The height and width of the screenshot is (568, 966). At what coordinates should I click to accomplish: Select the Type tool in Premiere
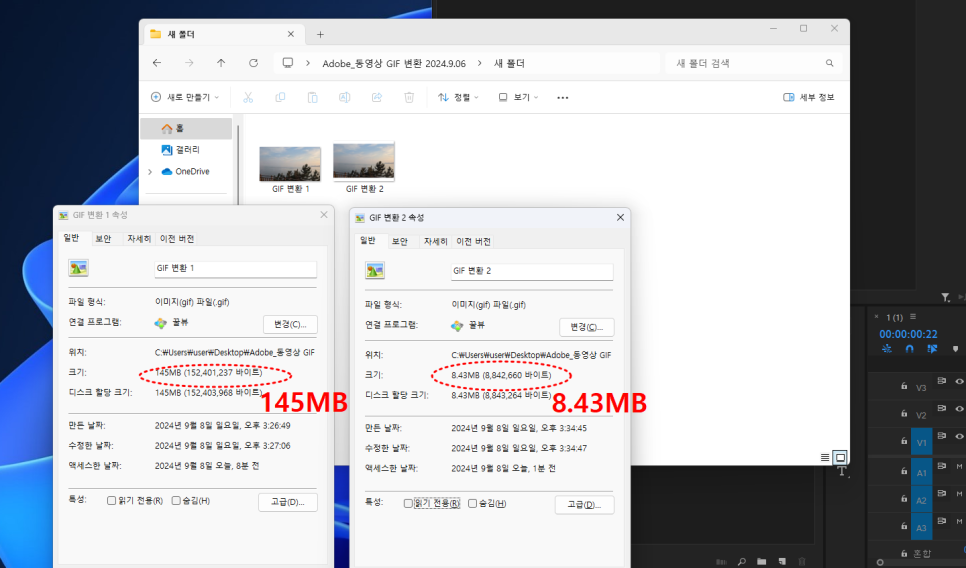pyautogui.click(x=842, y=473)
